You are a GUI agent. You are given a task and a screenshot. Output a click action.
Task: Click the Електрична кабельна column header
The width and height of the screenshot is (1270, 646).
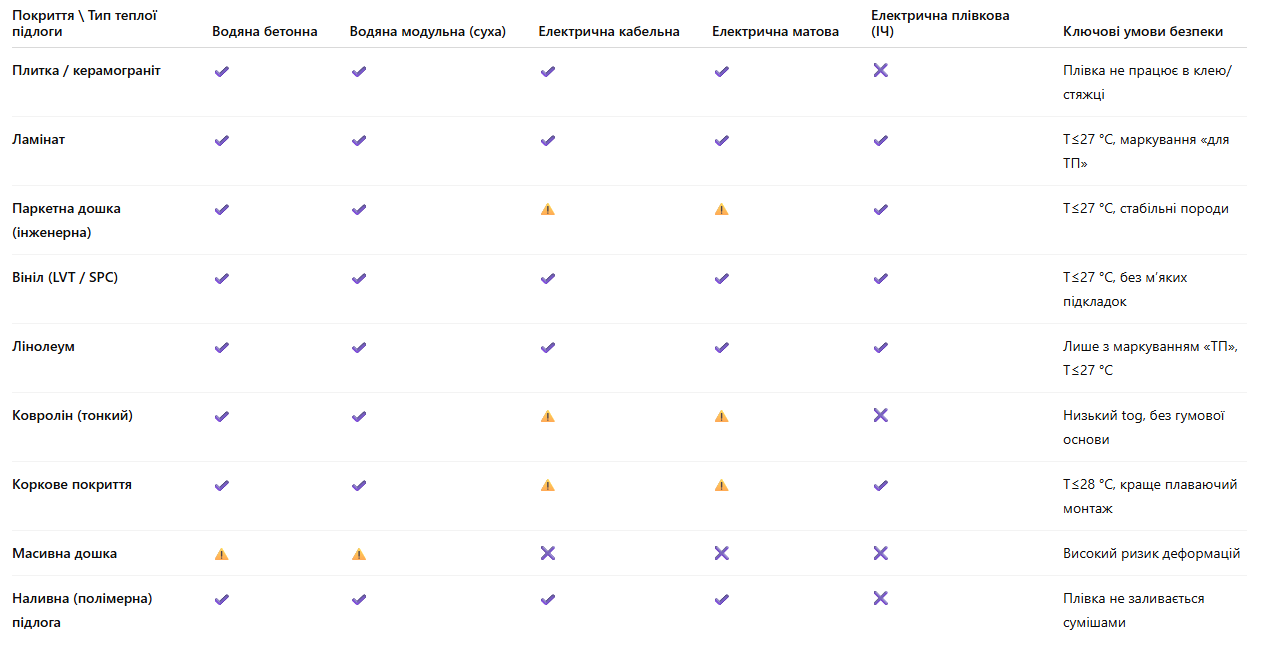608,31
